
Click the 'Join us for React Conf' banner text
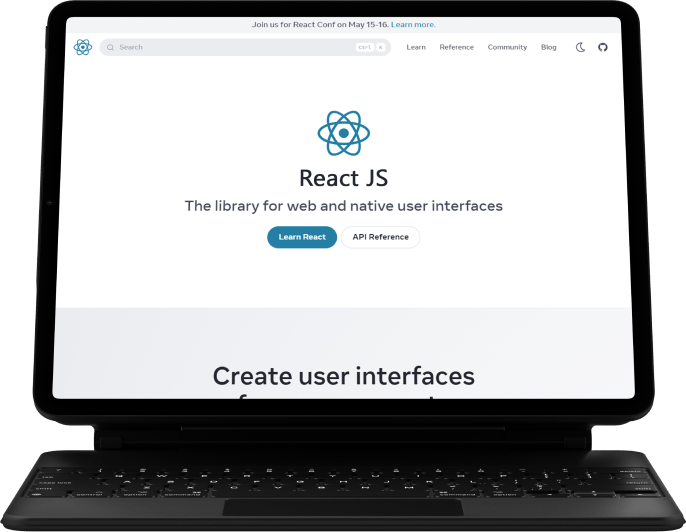point(320,24)
